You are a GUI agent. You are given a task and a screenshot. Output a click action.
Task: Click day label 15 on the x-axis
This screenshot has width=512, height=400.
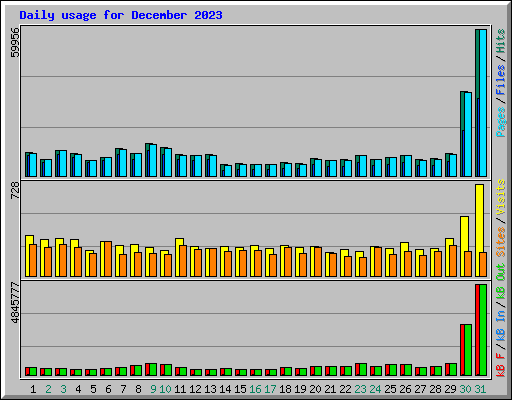click(240, 389)
